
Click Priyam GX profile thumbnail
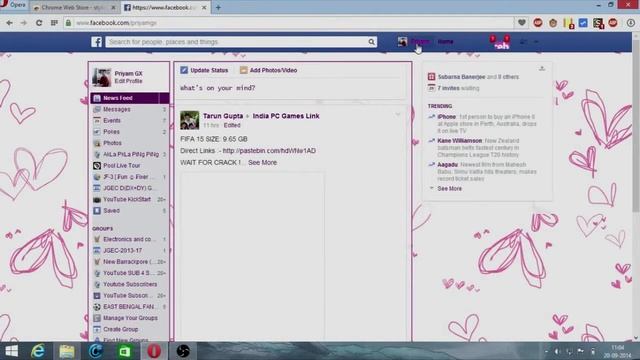(102, 77)
